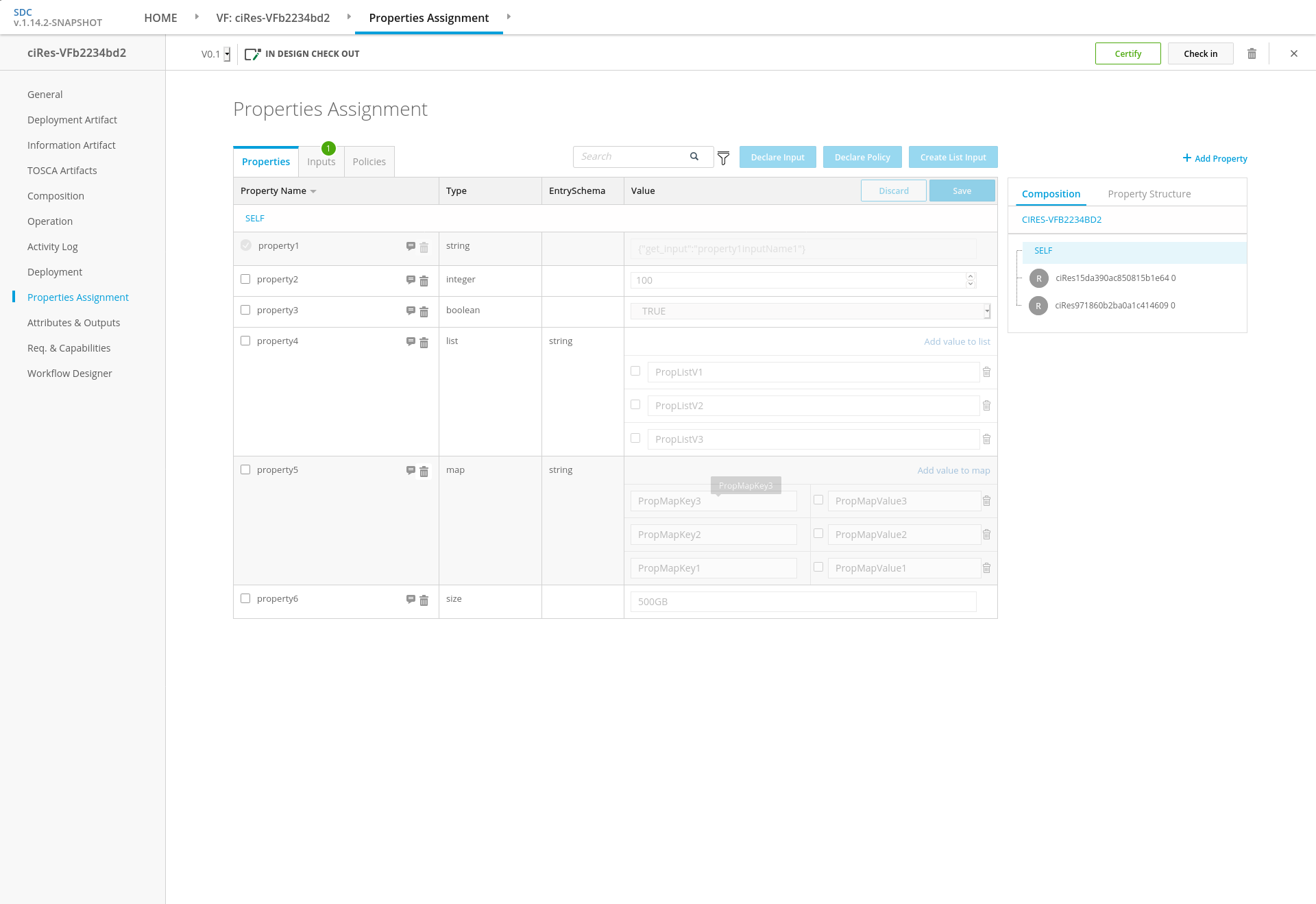Sort by the Property Name column arrow
1316x904 pixels.
pyautogui.click(x=313, y=191)
